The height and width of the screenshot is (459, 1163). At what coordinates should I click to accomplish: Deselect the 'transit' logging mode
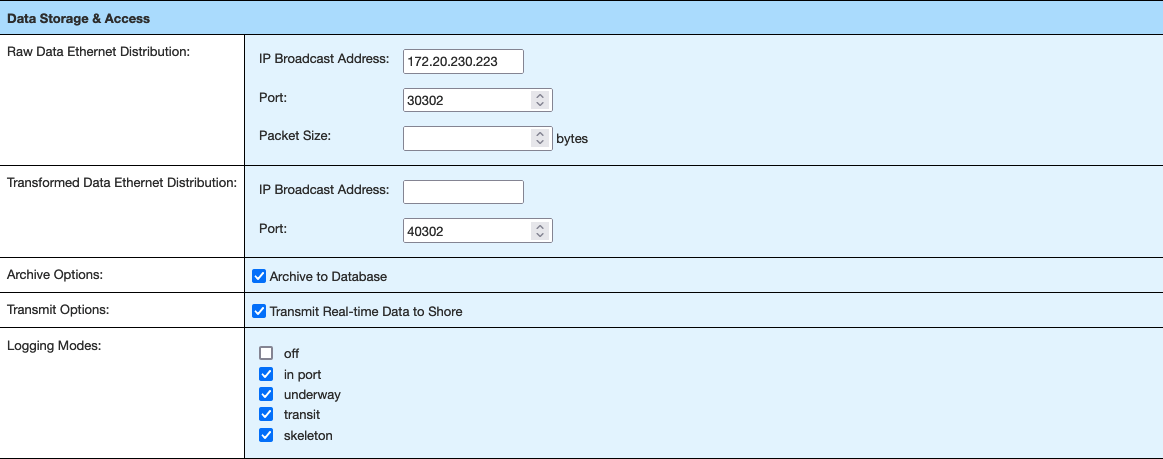tap(266, 414)
